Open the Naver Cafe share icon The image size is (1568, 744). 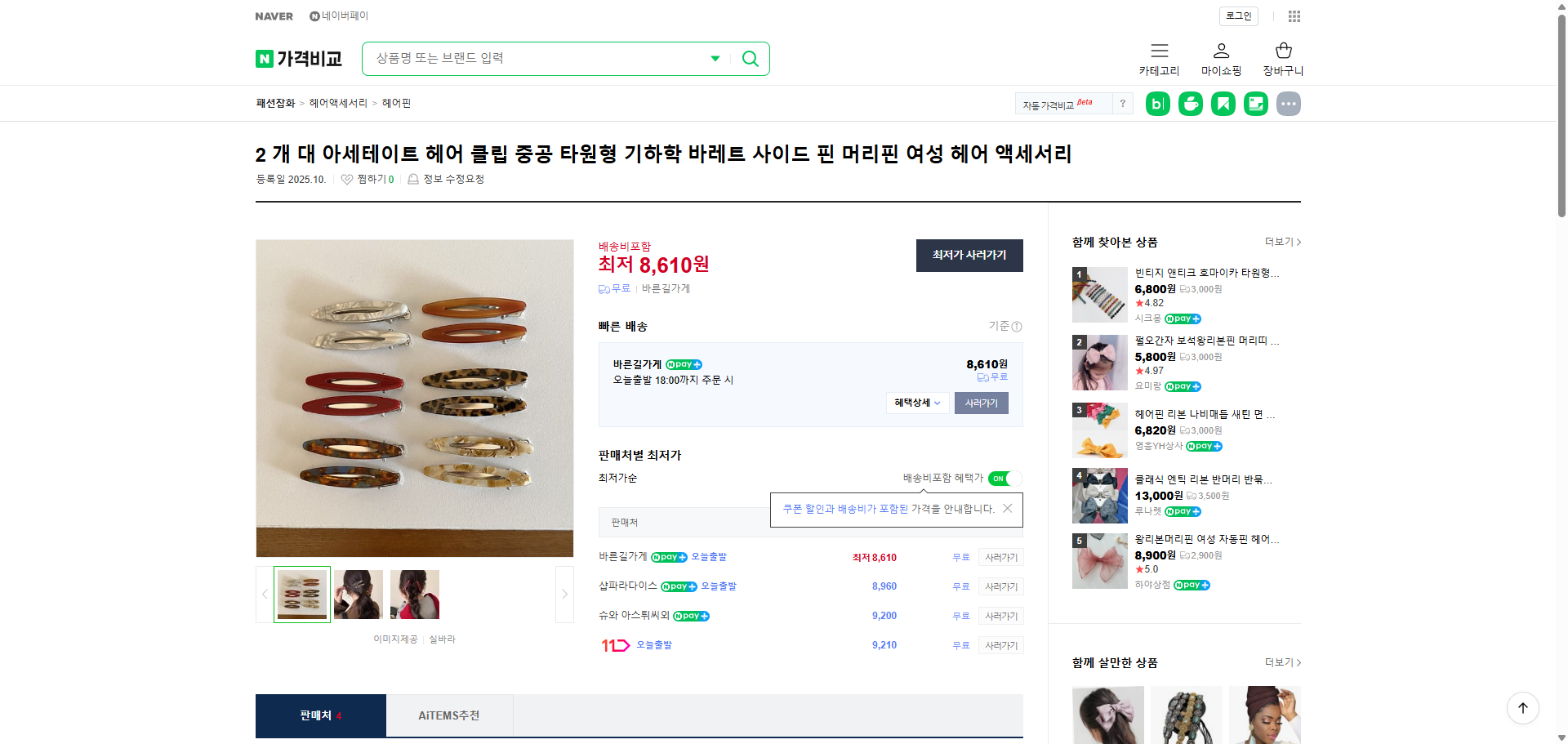click(1190, 104)
